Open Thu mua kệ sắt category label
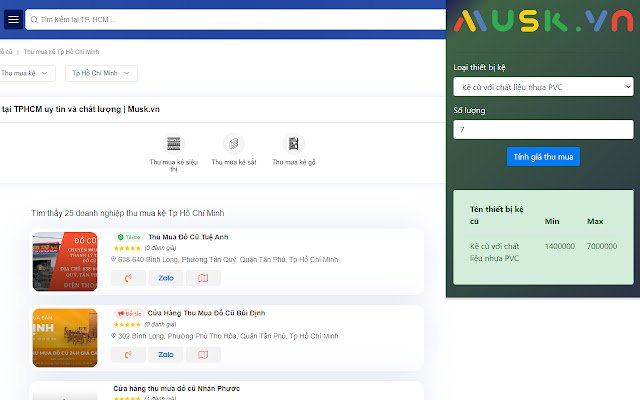The height and width of the screenshot is (400, 640). pyautogui.click(x=234, y=162)
